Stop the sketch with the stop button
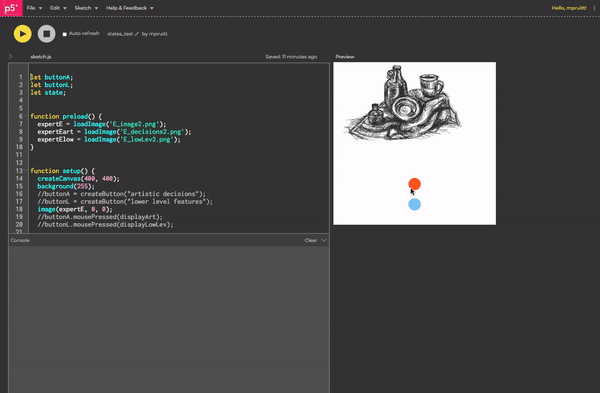 (47, 34)
